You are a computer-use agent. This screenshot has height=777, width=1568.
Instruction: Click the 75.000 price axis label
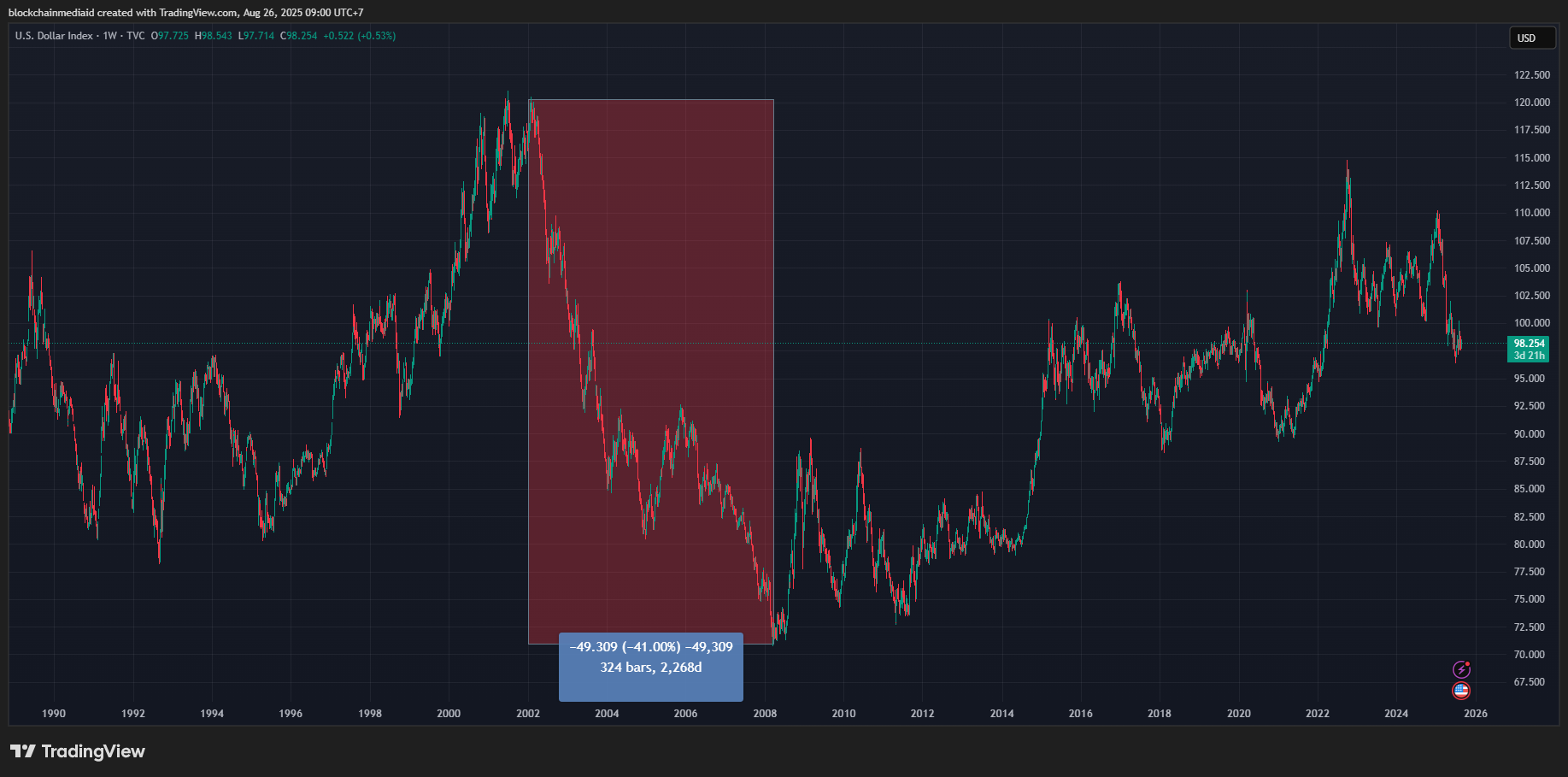click(1531, 599)
